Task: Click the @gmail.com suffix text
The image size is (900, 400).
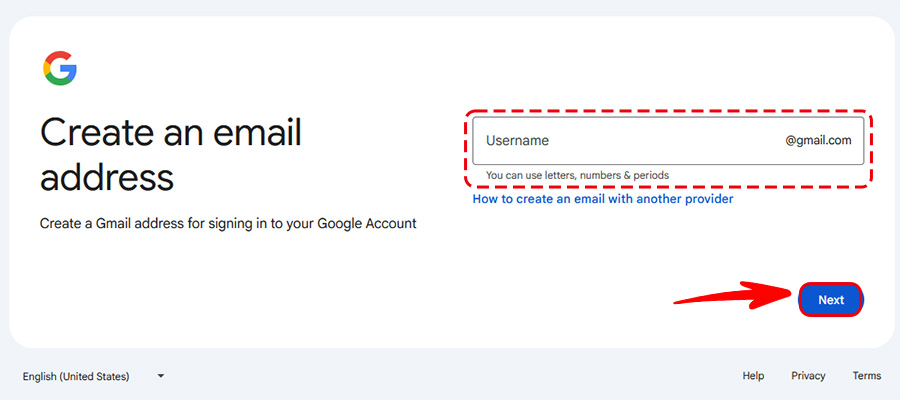Action: [x=818, y=141]
